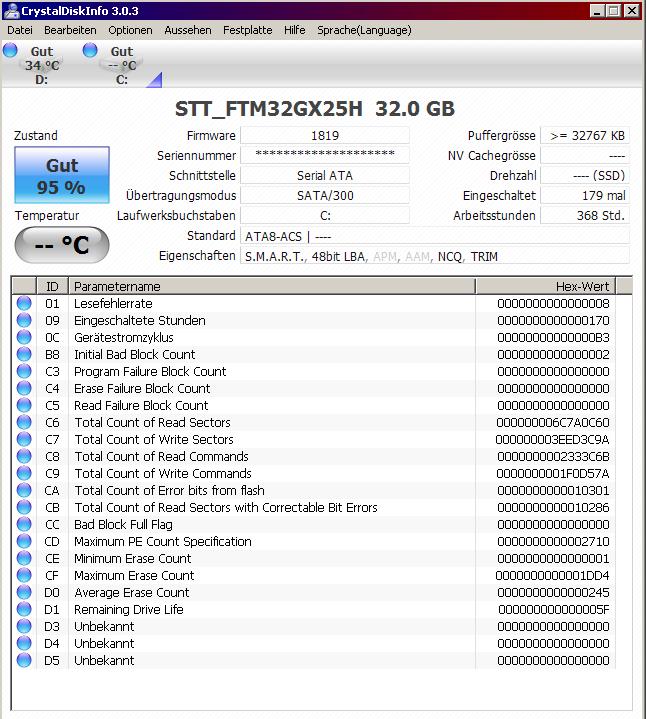This screenshot has height=719, width=646.
Task: Click status orb of Total Count of Read Sectors
Action: click(x=24, y=422)
